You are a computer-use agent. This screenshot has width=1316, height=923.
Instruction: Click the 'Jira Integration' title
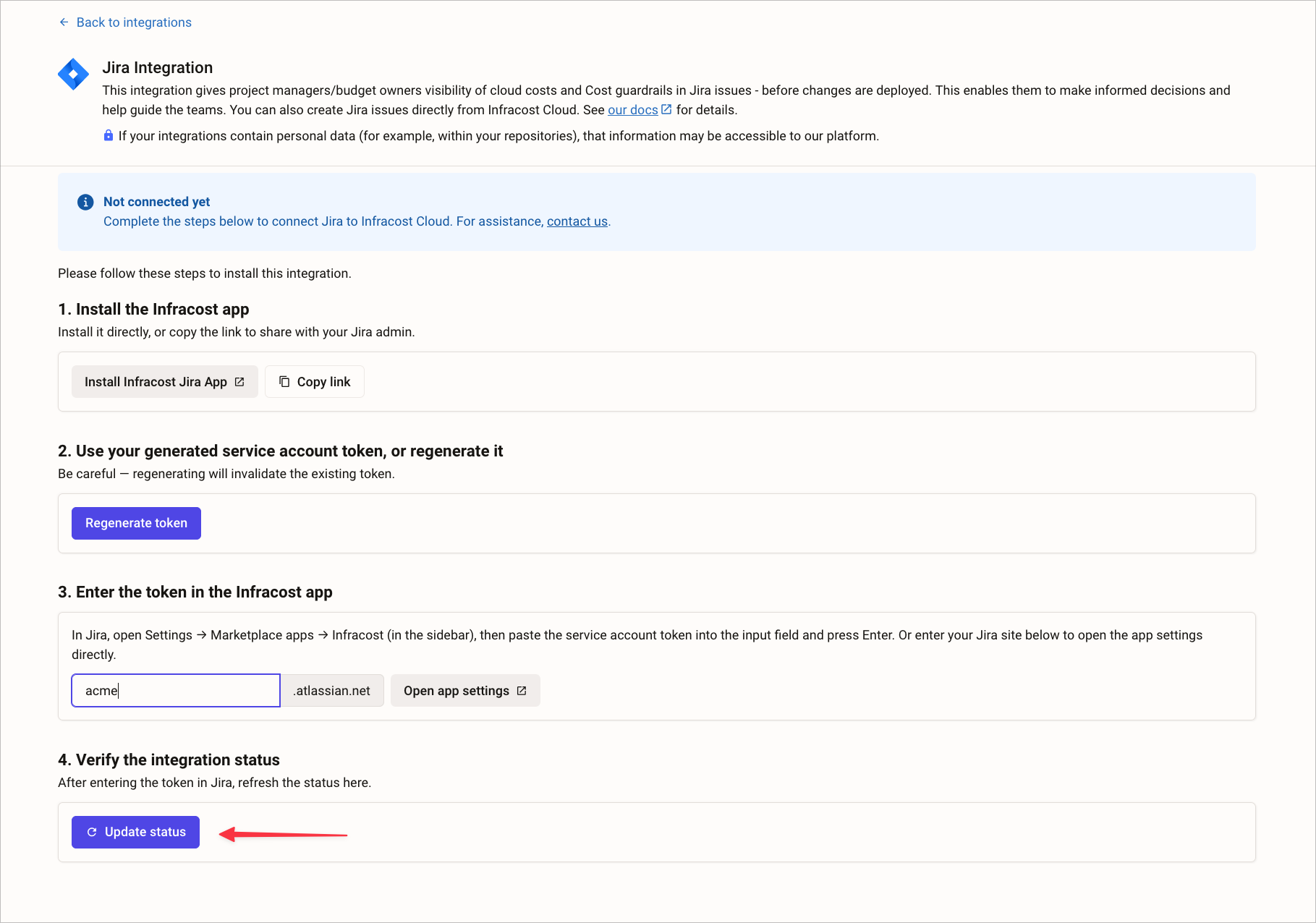click(x=158, y=68)
